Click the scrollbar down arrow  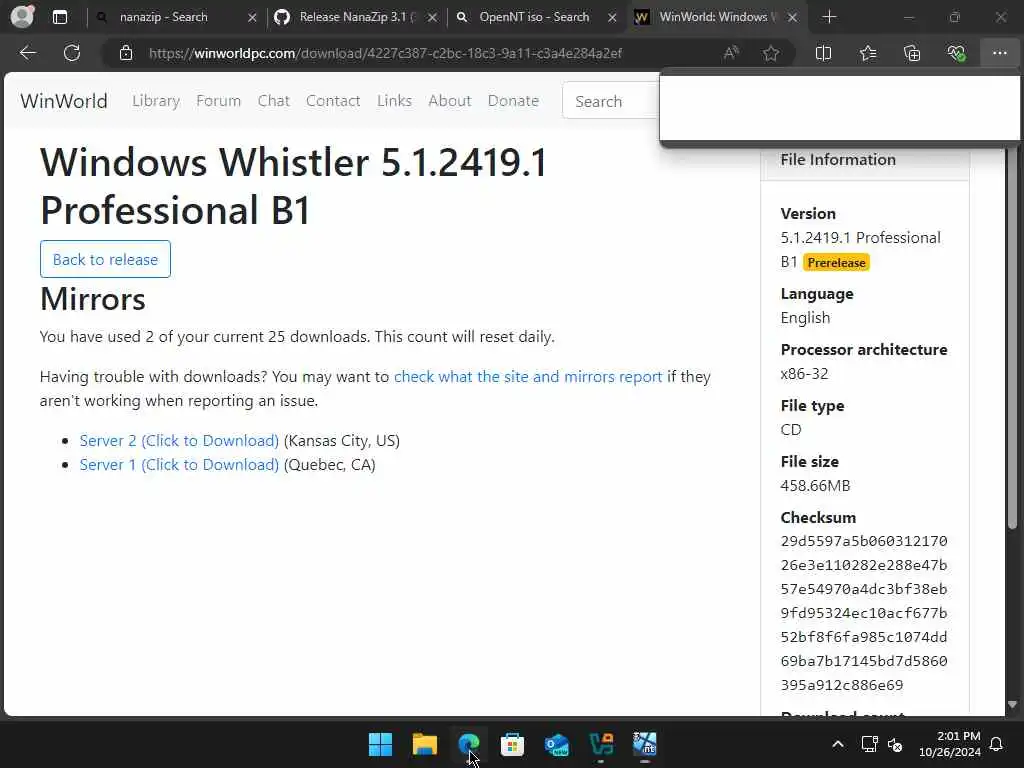(x=1012, y=705)
